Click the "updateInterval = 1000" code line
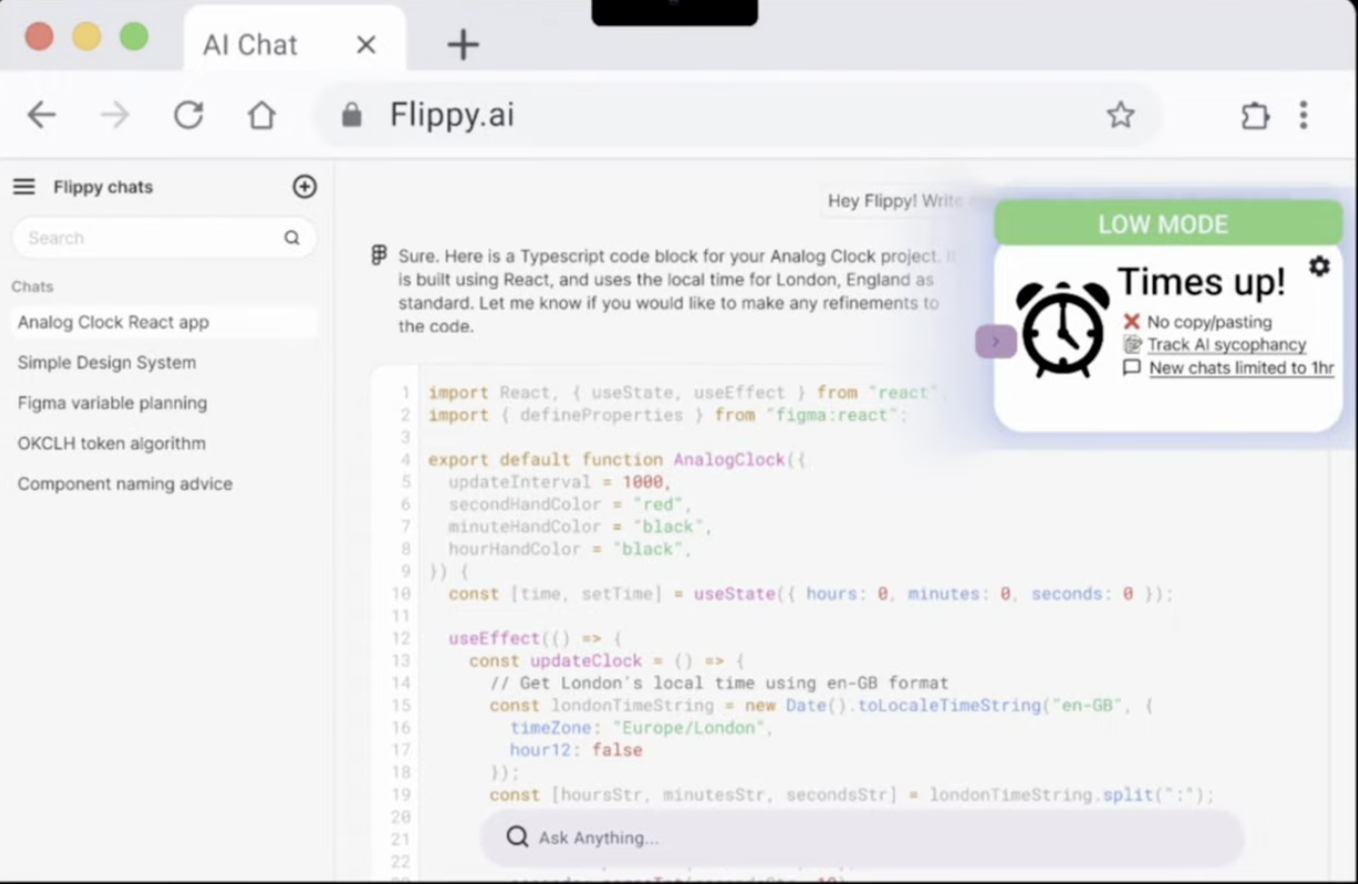The image size is (1358, 884). (x=560, y=482)
